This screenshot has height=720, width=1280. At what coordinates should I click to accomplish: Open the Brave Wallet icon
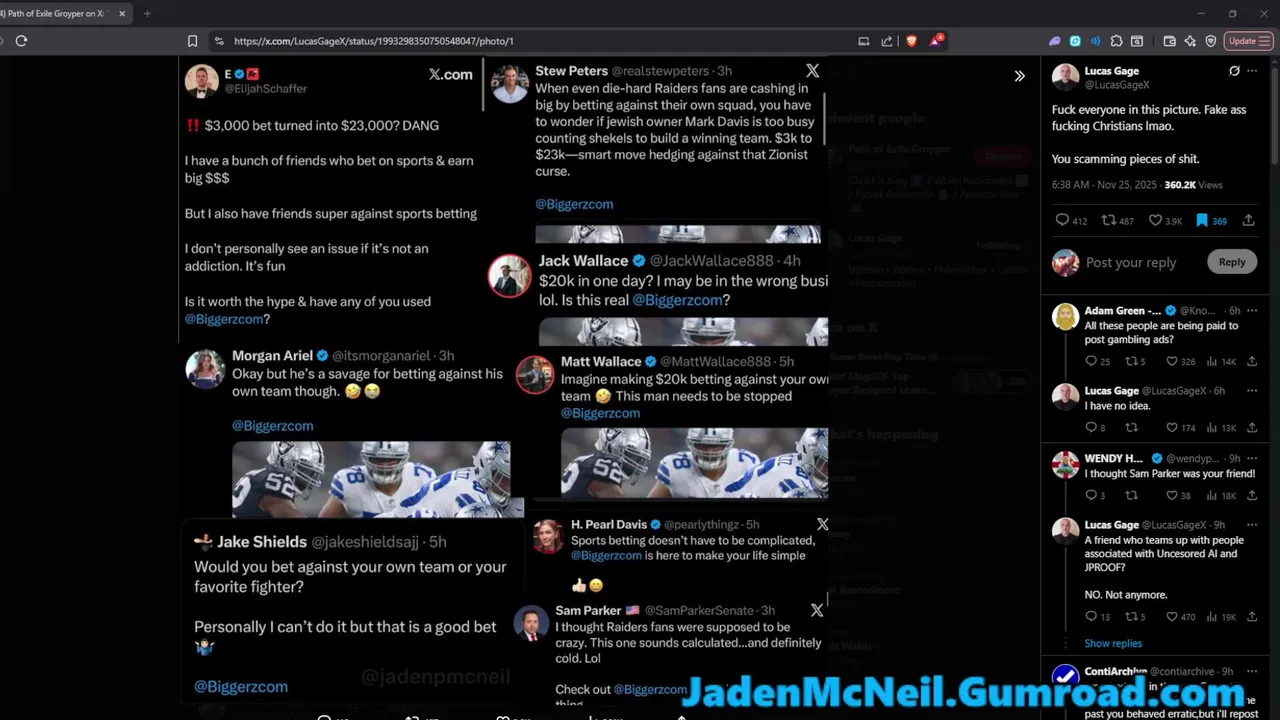[x=1169, y=41]
